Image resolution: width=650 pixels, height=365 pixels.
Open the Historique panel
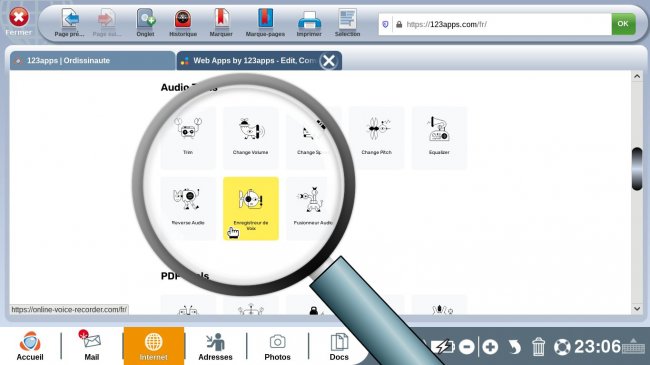click(183, 23)
